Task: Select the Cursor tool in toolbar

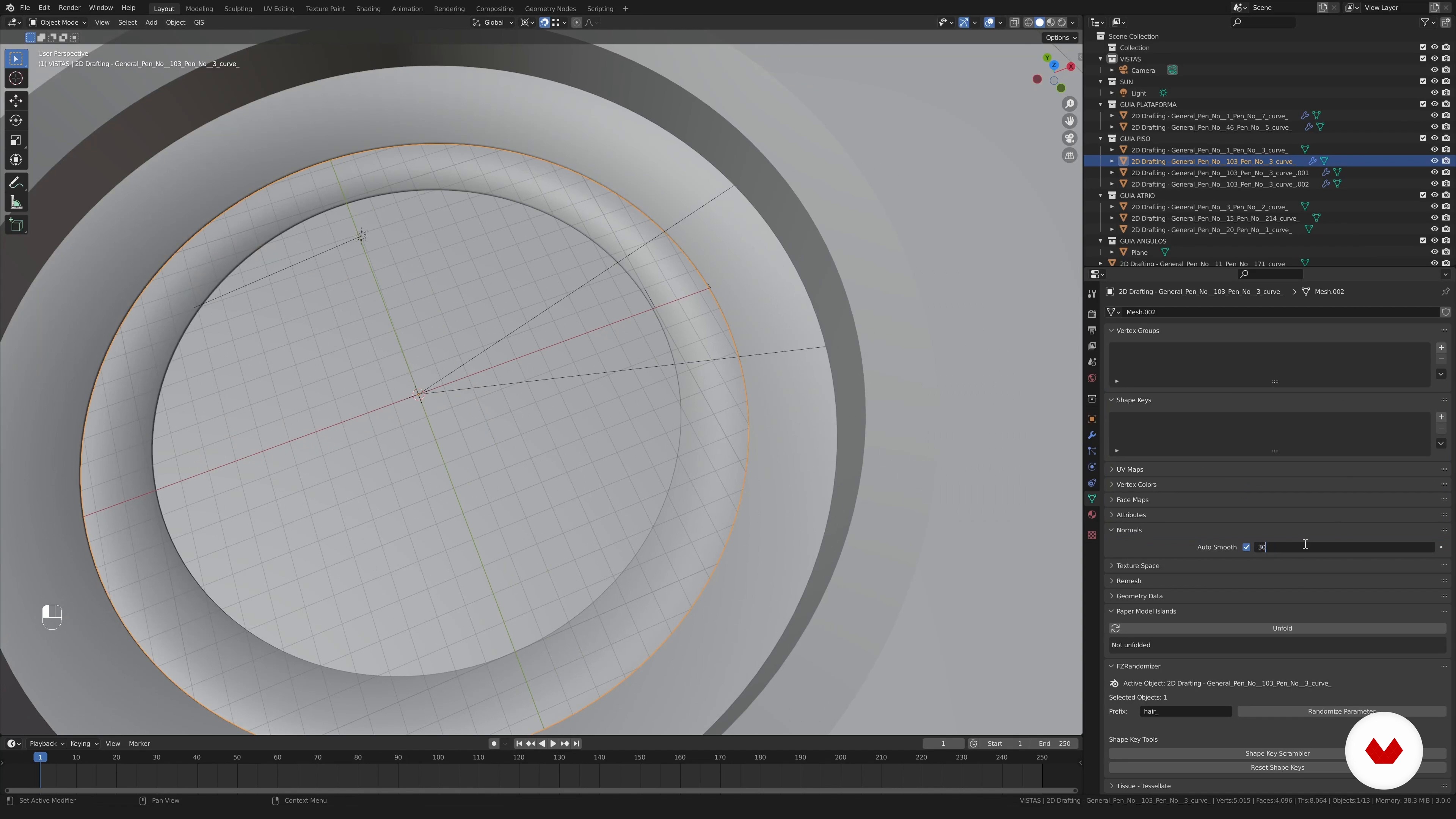Action: [x=16, y=78]
